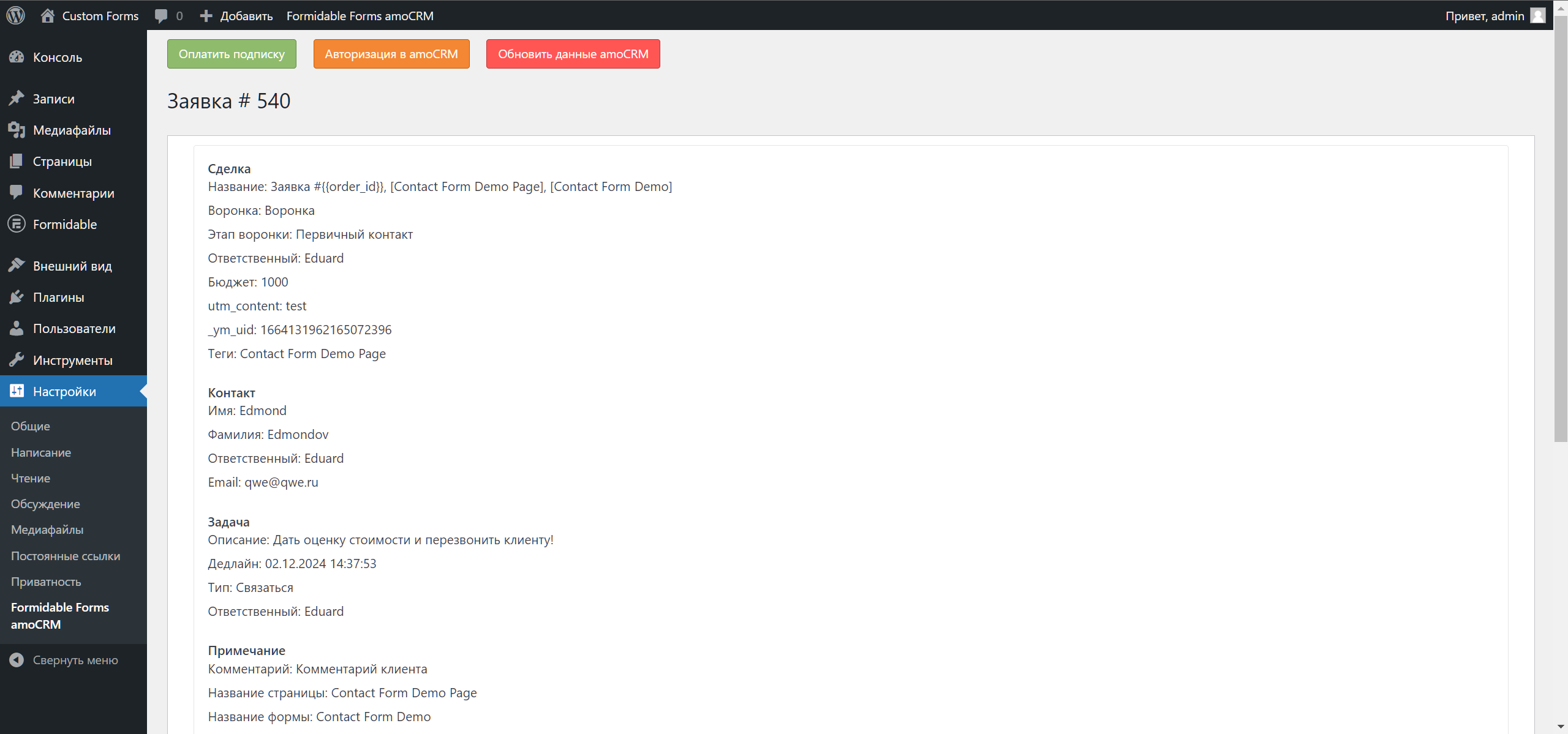Open the WordPress logo menu
The width and height of the screenshot is (1568, 734).
15,15
